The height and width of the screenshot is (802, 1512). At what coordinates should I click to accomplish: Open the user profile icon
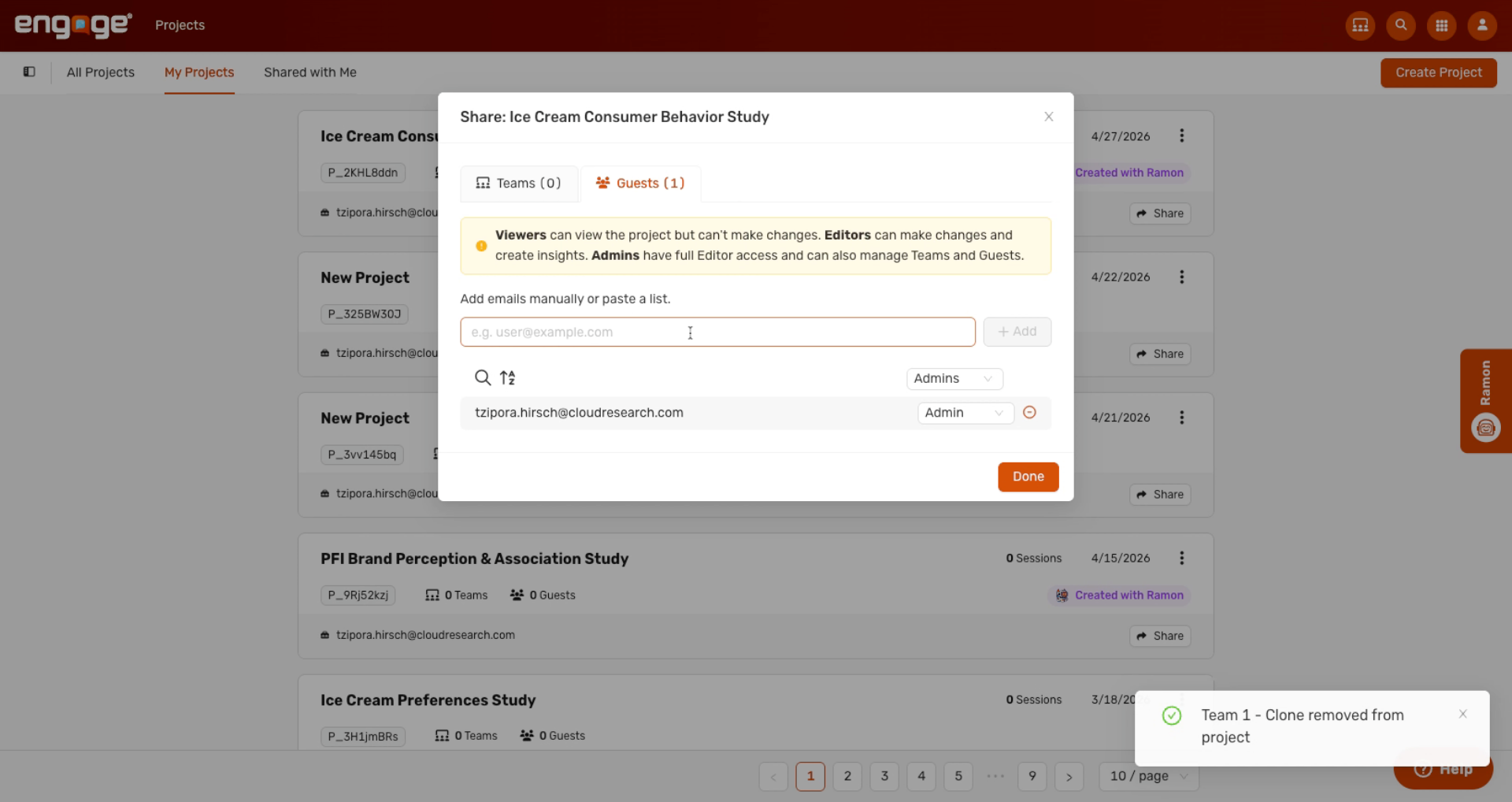[x=1482, y=25]
